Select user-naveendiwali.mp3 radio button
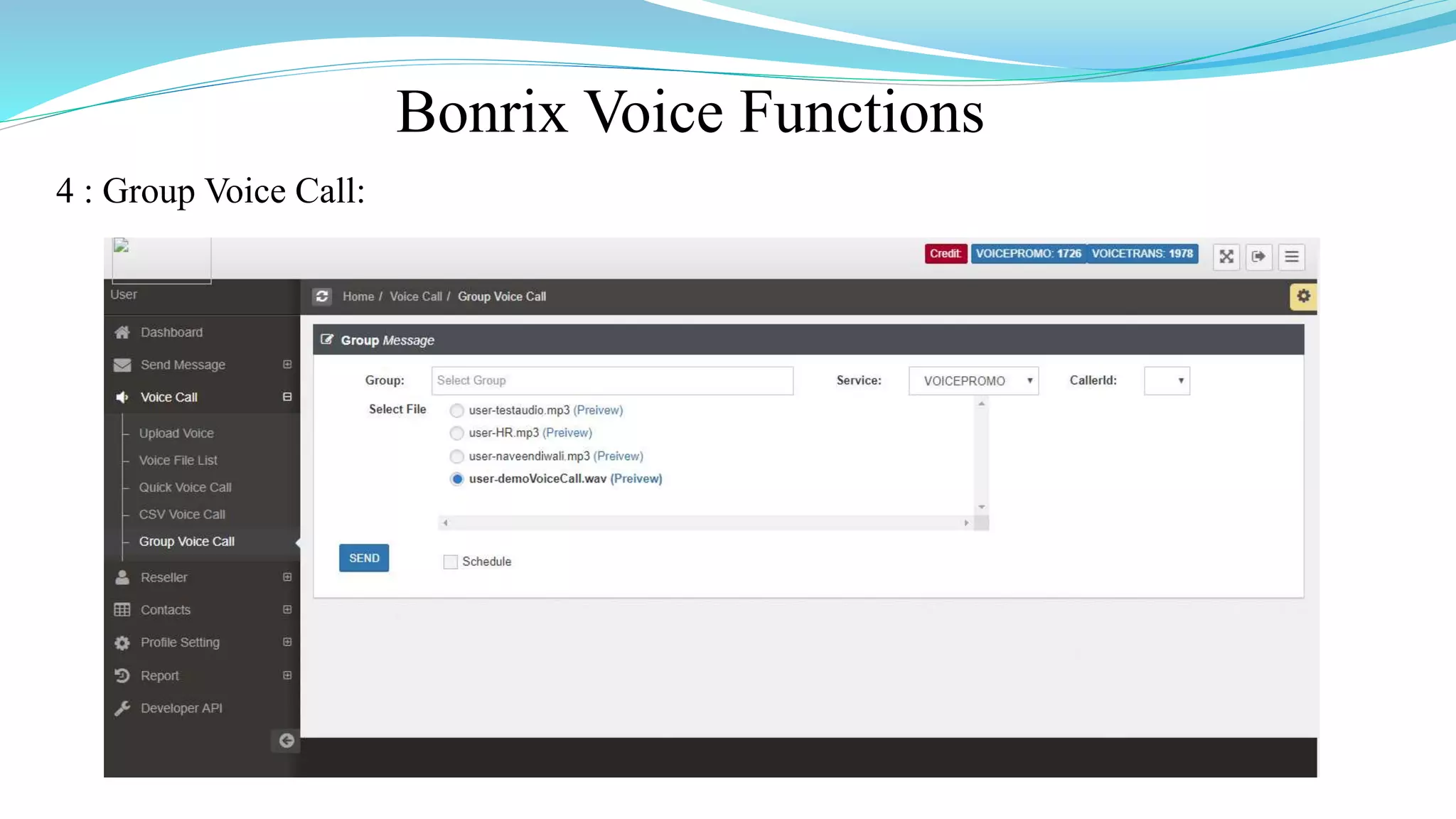This screenshot has height=819, width=1456. 457,456
